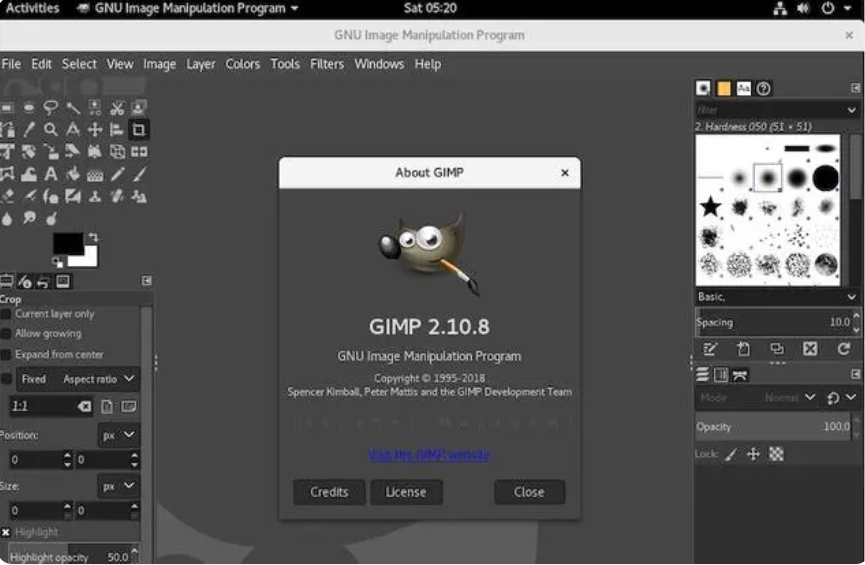Select the Dodge/Burn tool
Image resolution: width=865 pixels, height=565 pixels.
tap(51, 218)
